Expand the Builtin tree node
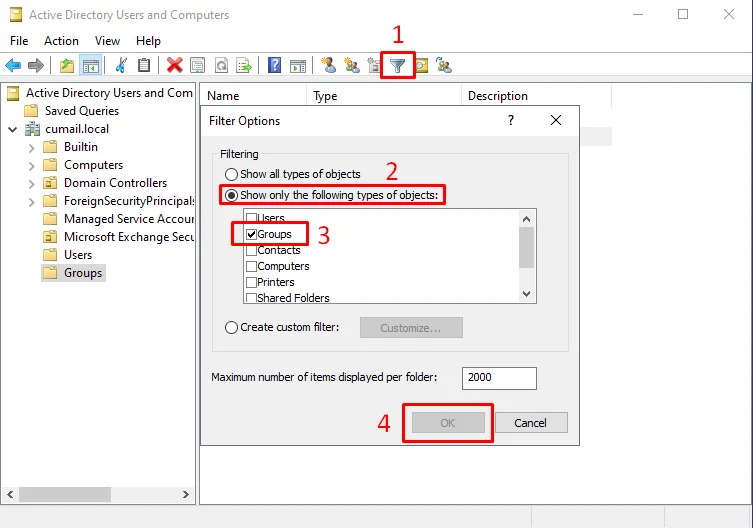Image resolution: width=753 pixels, height=528 pixels. pyautogui.click(x=32, y=147)
